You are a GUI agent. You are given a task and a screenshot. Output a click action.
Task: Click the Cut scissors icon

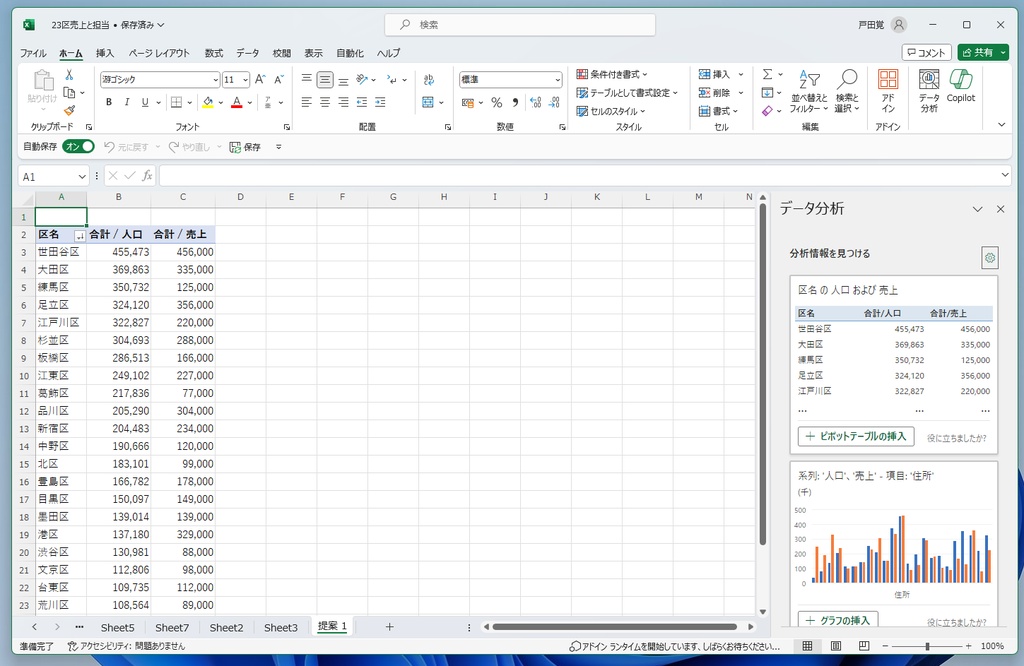[69, 75]
